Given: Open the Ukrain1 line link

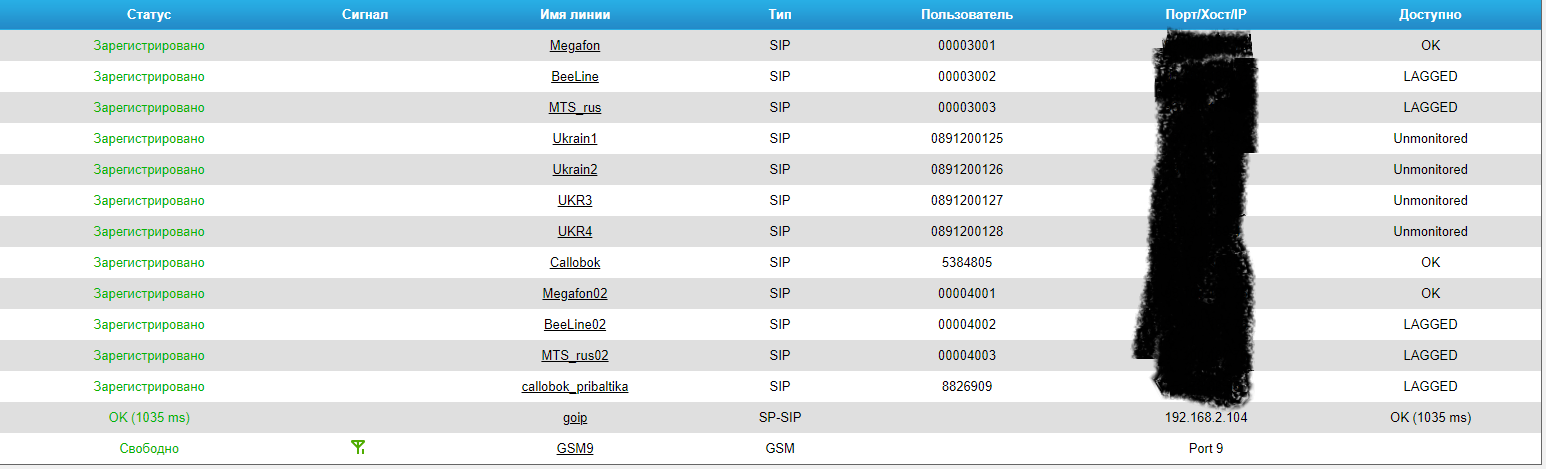Looking at the screenshot, I should tap(575, 138).
